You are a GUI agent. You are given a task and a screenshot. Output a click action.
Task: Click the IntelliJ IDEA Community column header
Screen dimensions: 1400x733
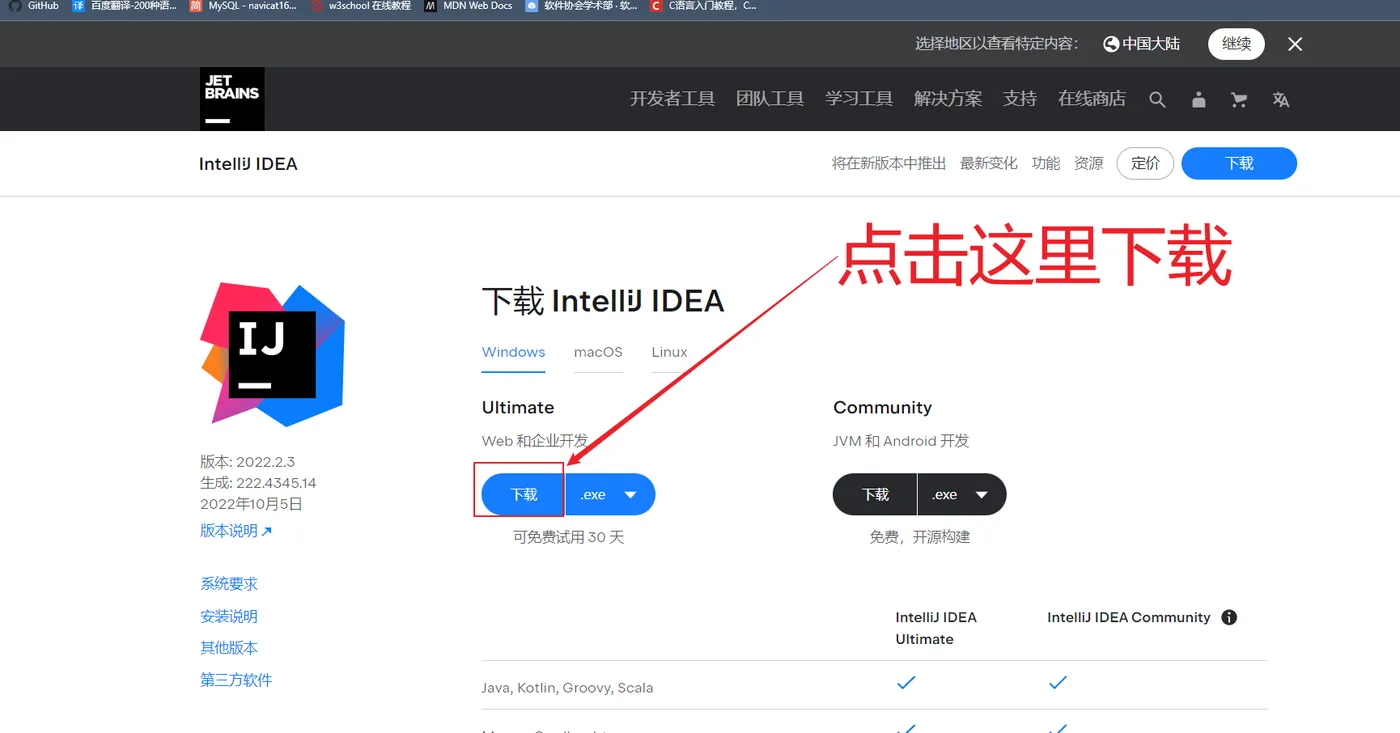coord(1129,618)
